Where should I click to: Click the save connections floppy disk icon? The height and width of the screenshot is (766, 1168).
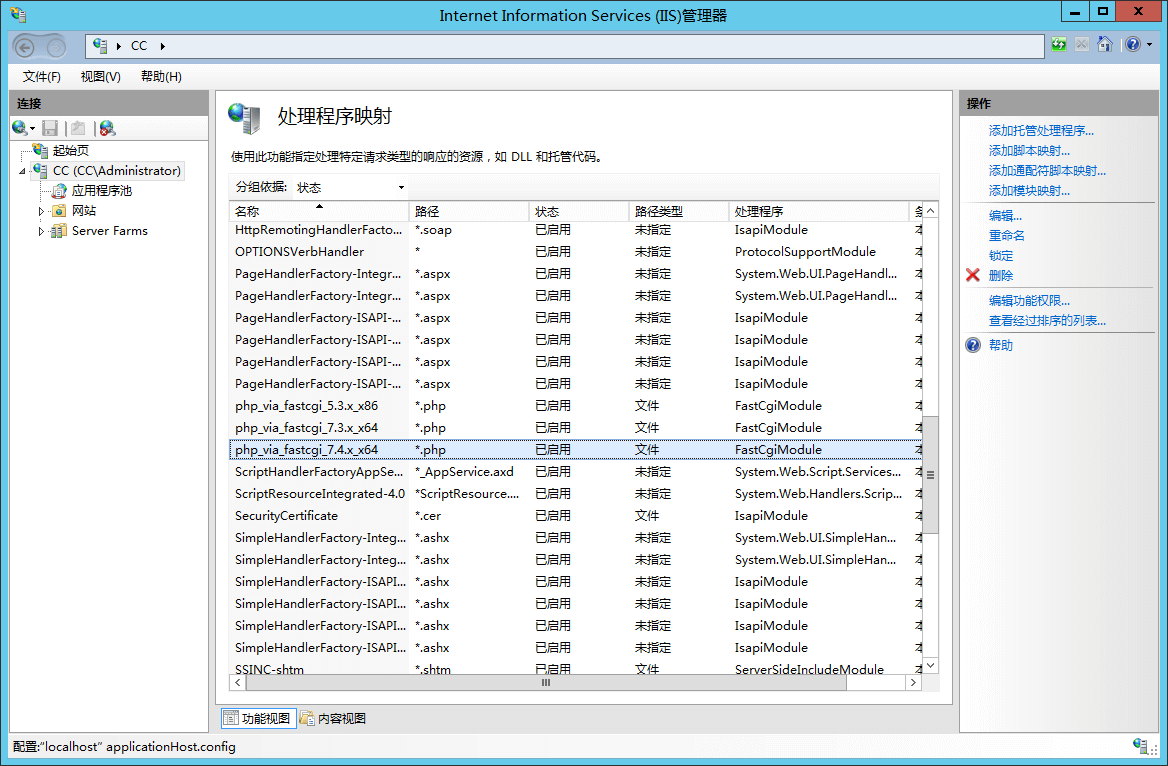coord(50,128)
